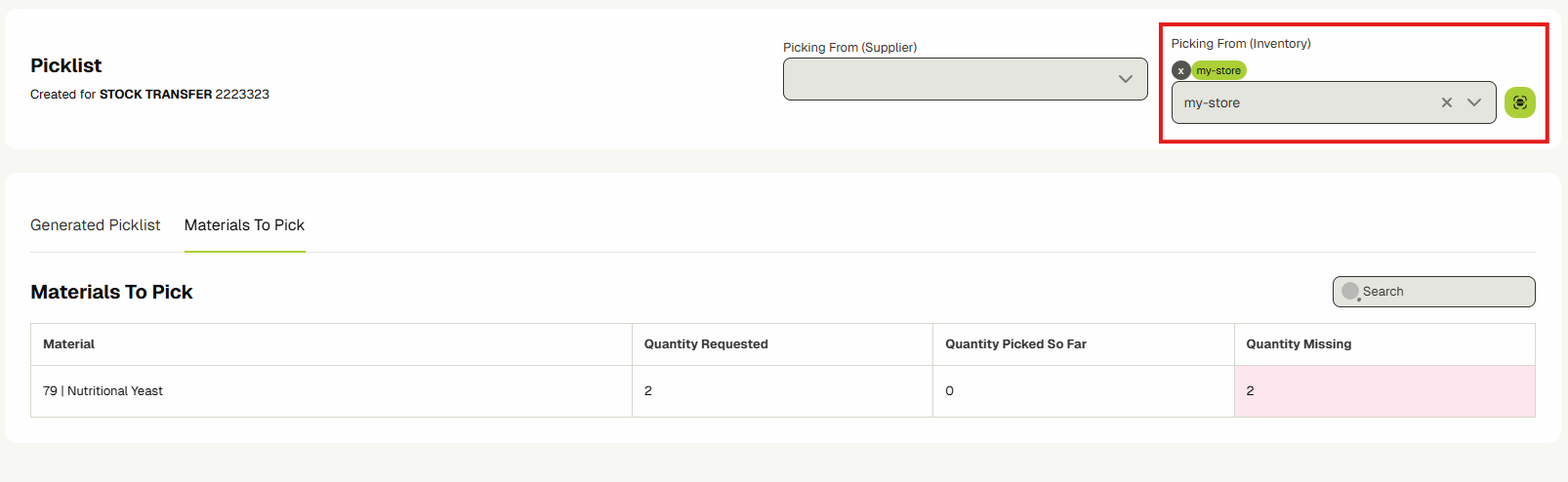Click the supplier dropdown chevron arrow
This screenshot has width=1568, height=482.
click(1126, 79)
